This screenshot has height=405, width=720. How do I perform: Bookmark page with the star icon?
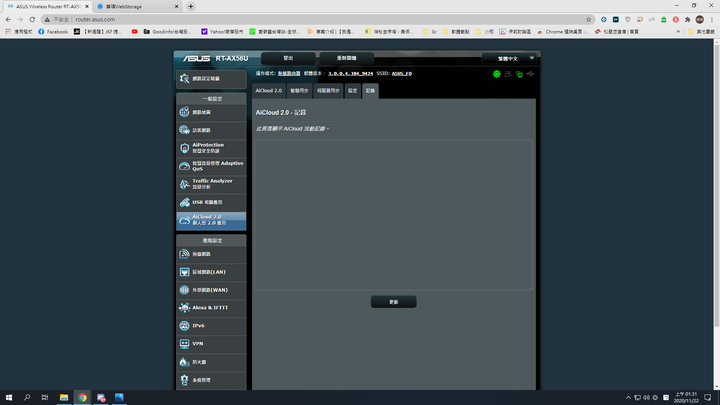[589, 19]
